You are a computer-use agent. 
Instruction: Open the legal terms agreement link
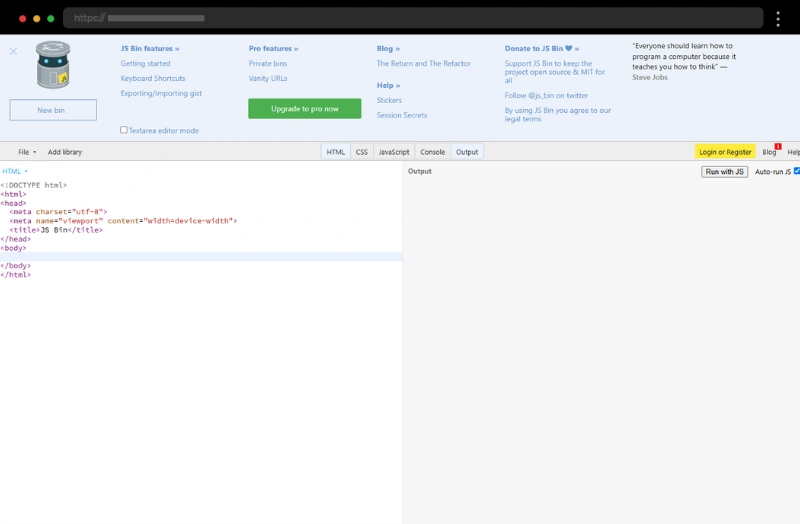pyautogui.click(x=558, y=114)
